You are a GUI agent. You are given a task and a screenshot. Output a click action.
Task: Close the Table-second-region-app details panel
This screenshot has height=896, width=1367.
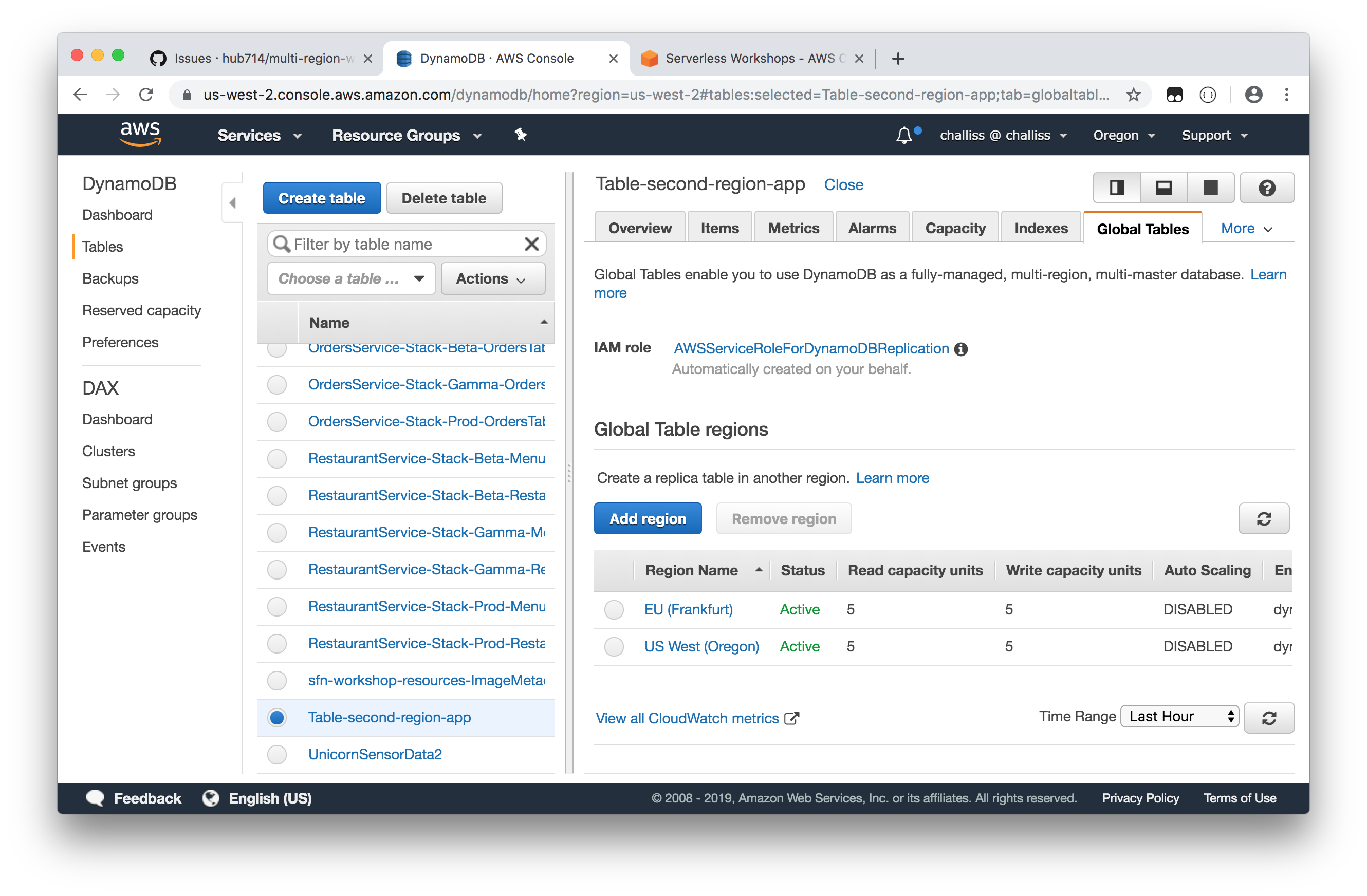coord(843,185)
